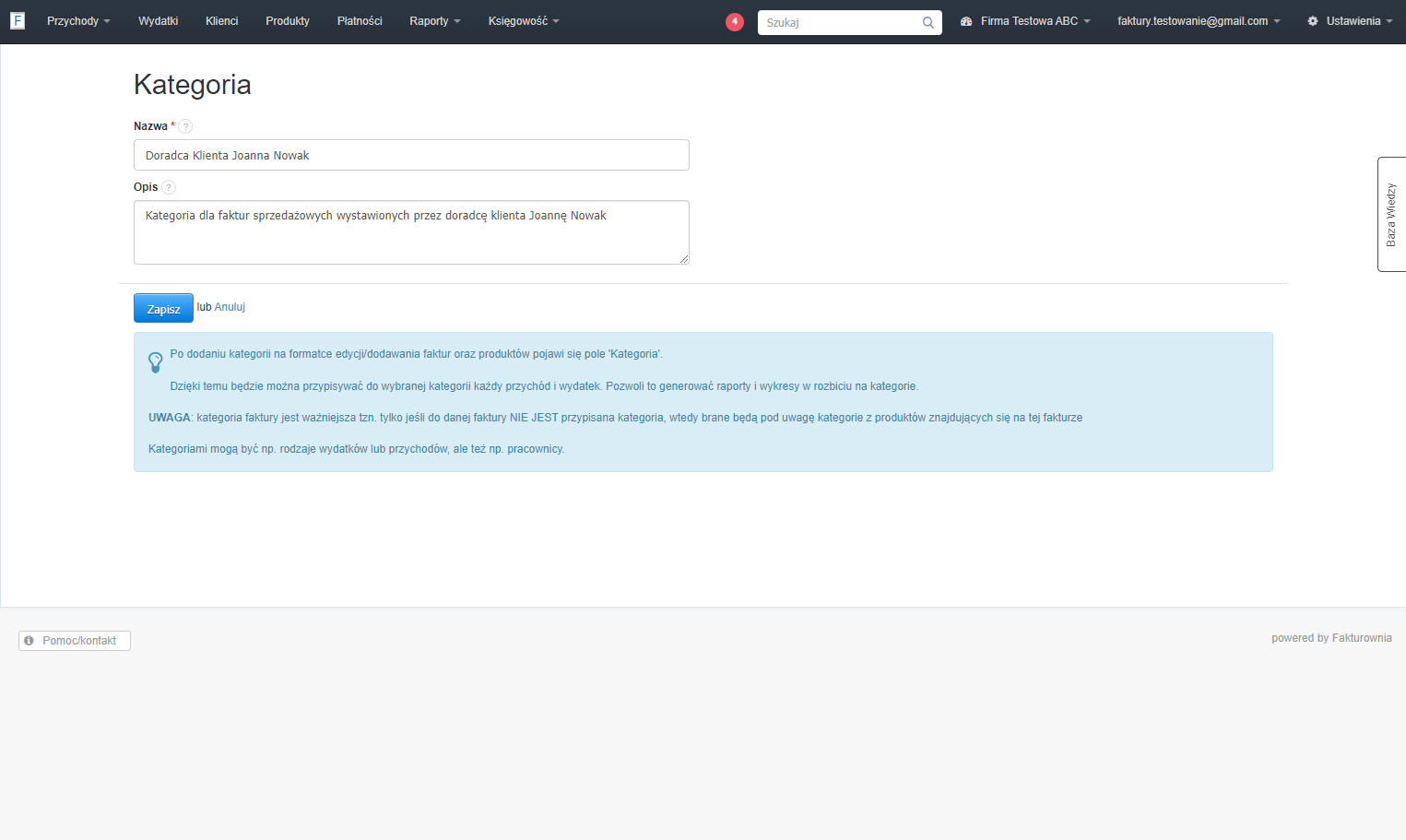Click the info icon in Pomoc/kontakt
This screenshot has height=840, width=1406.
(x=30, y=641)
